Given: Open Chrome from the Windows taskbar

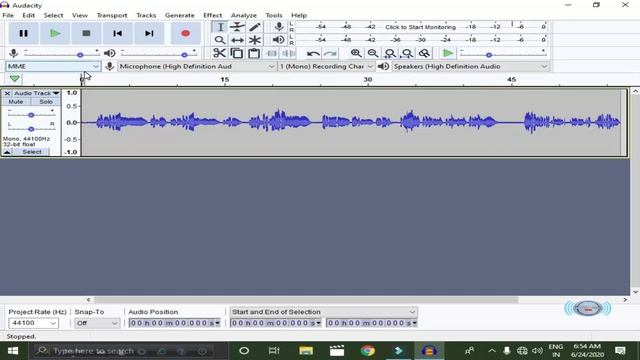Looking at the screenshot, I should [x=367, y=351].
